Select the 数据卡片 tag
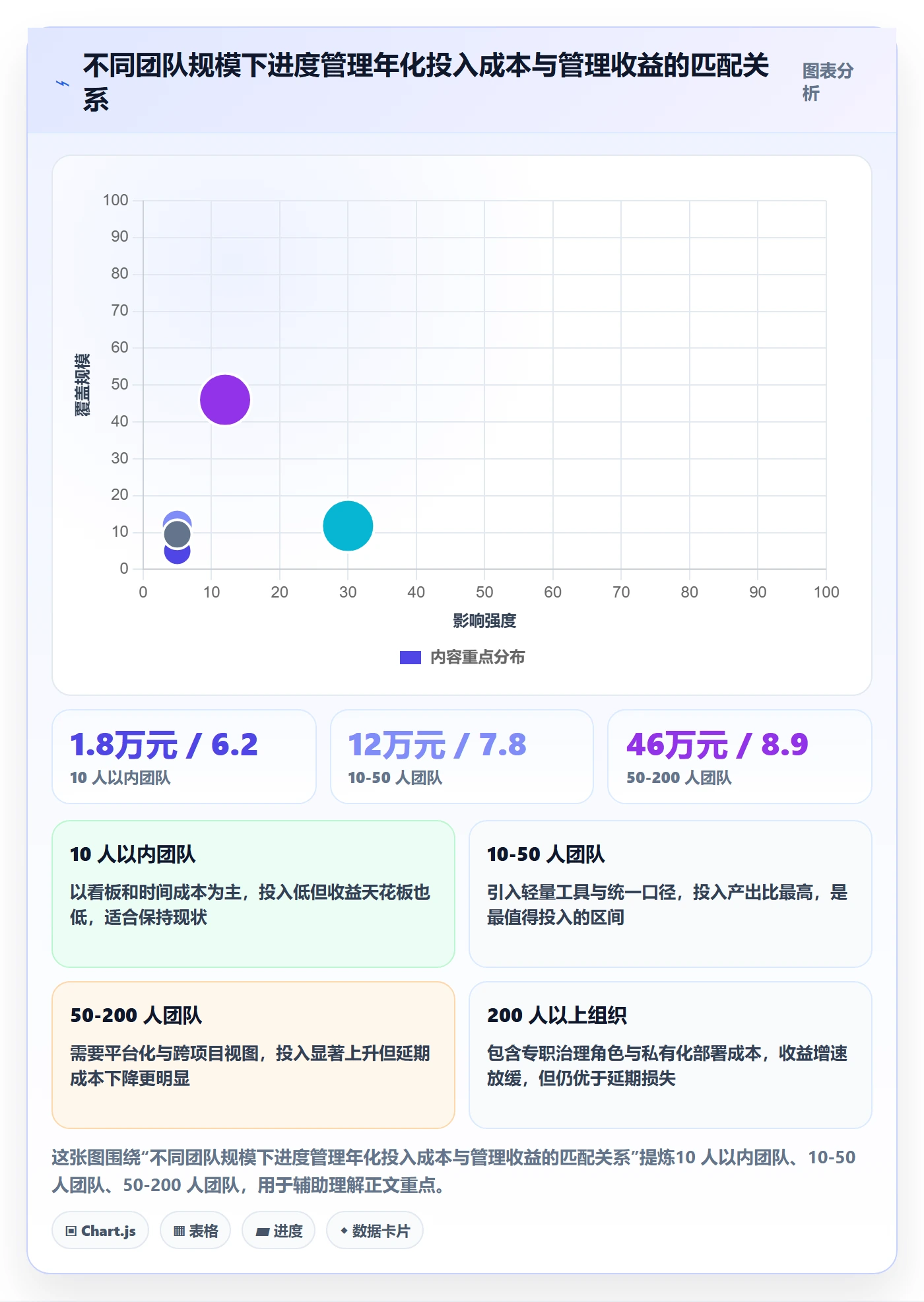Image resolution: width=924 pixels, height=1302 pixels. [375, 1231]
